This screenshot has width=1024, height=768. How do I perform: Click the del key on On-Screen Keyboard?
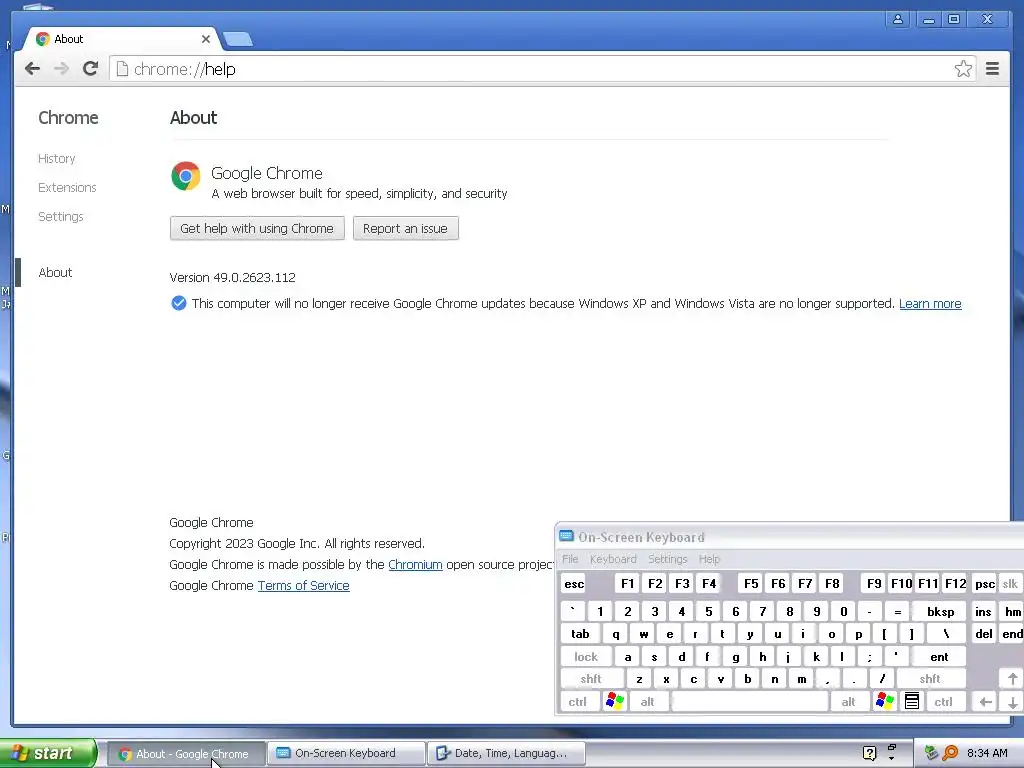tap(984, 634)
